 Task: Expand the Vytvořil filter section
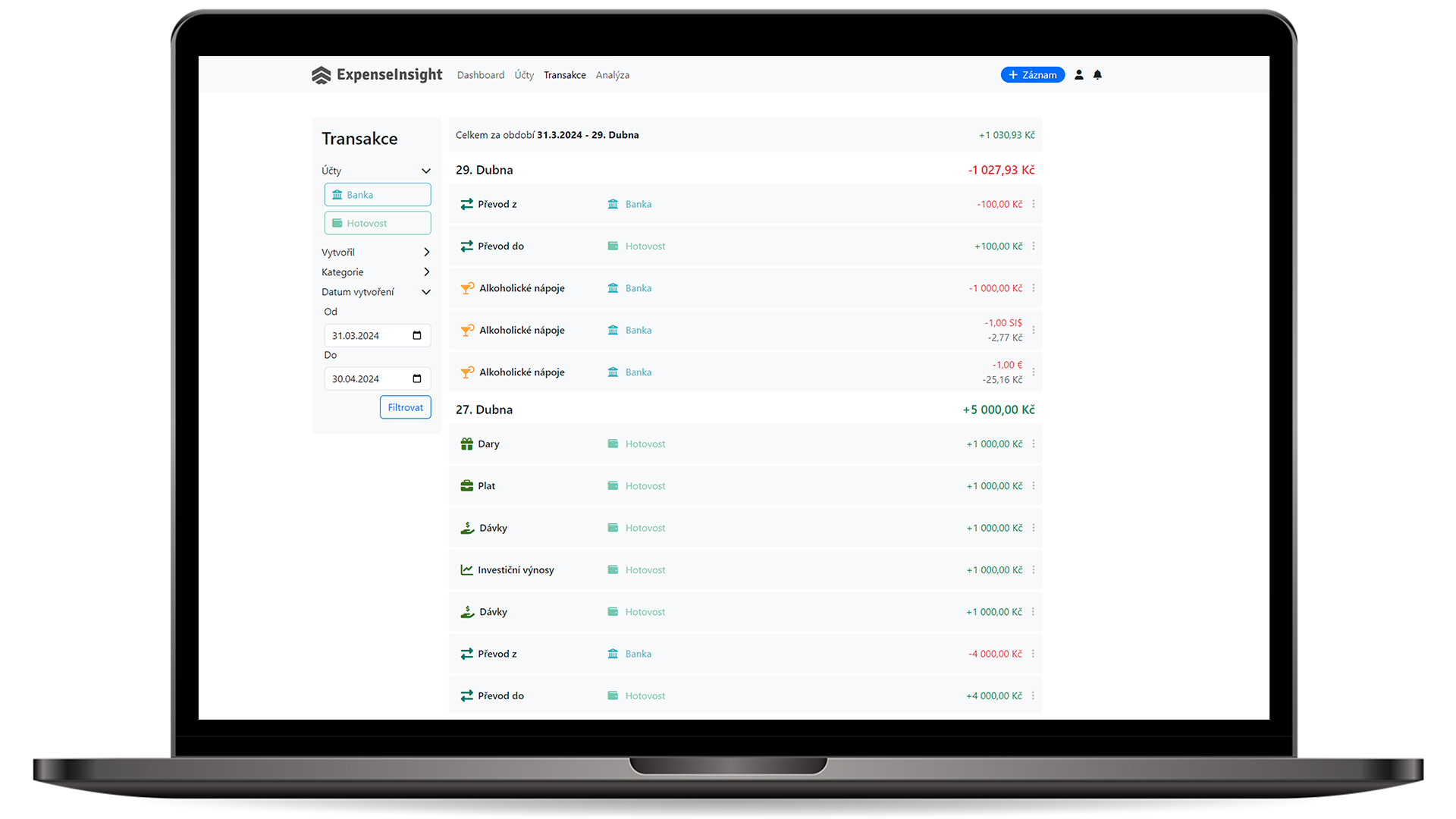pyautogui.click(x=426, y=253)
